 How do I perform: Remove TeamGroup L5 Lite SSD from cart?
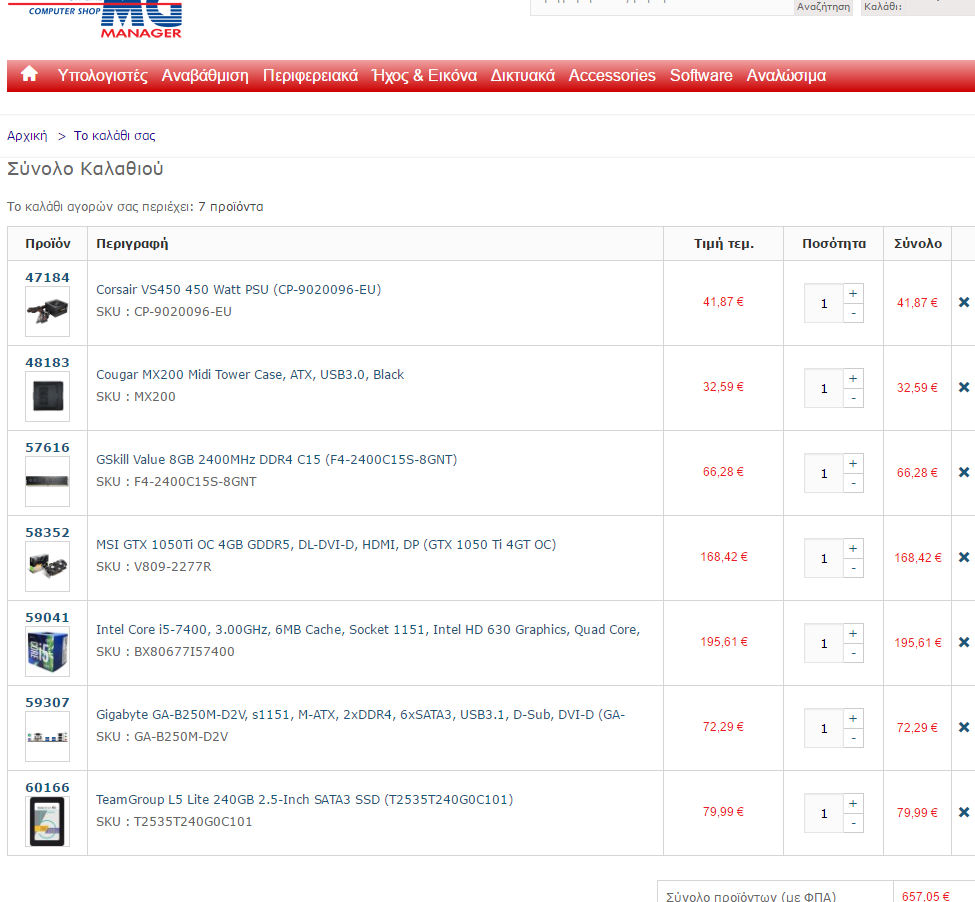coord(964,812)
